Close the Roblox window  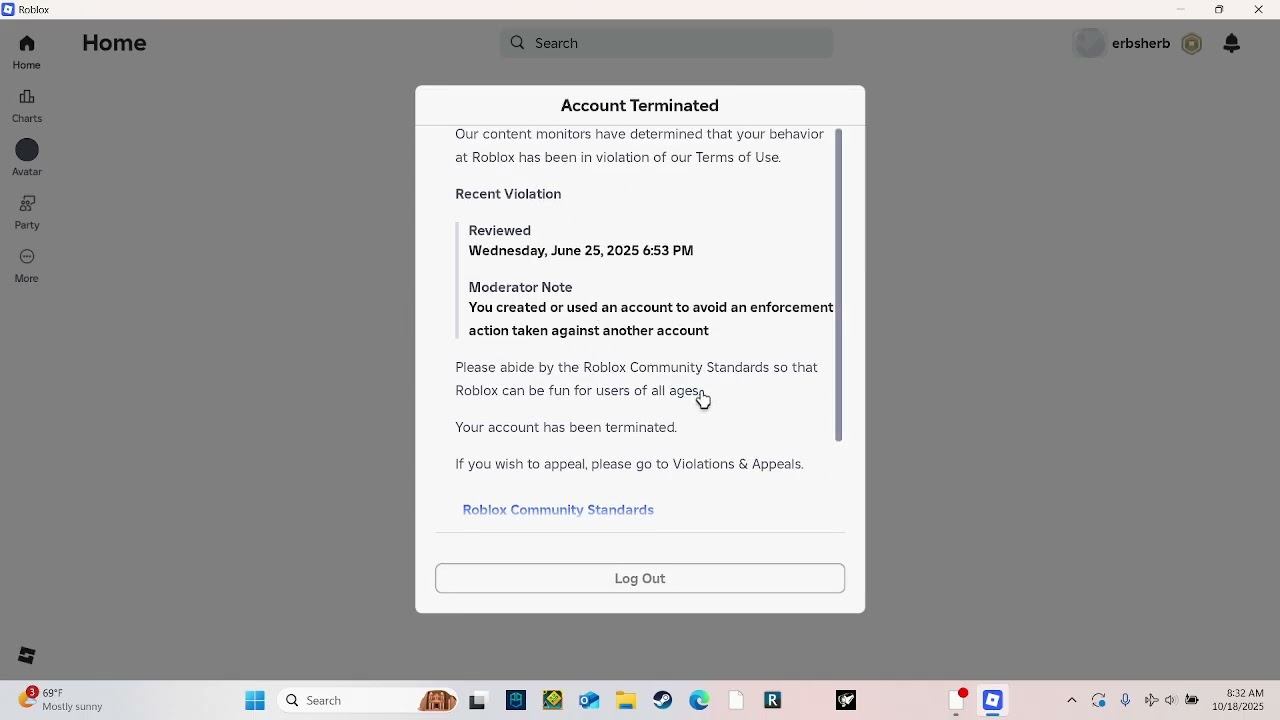coord(1258,9)
